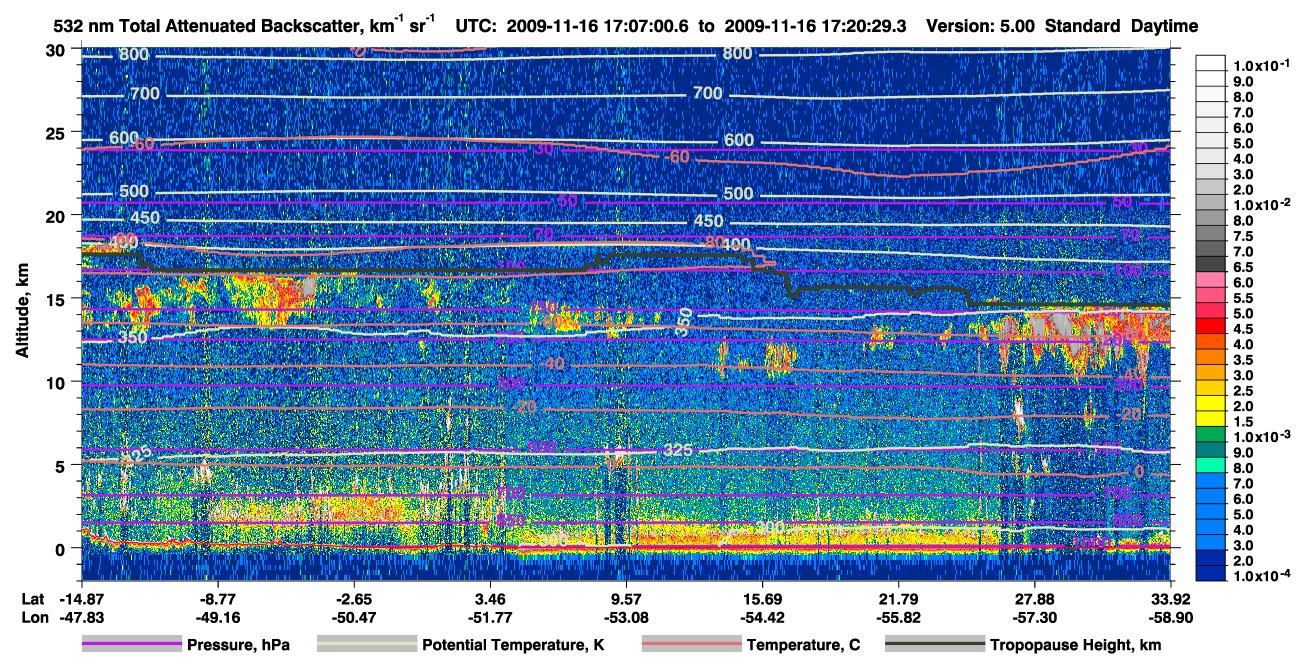Click the longitude value -47.83
This screenshot has height=667, width=1300.
[x=80, y=618]
